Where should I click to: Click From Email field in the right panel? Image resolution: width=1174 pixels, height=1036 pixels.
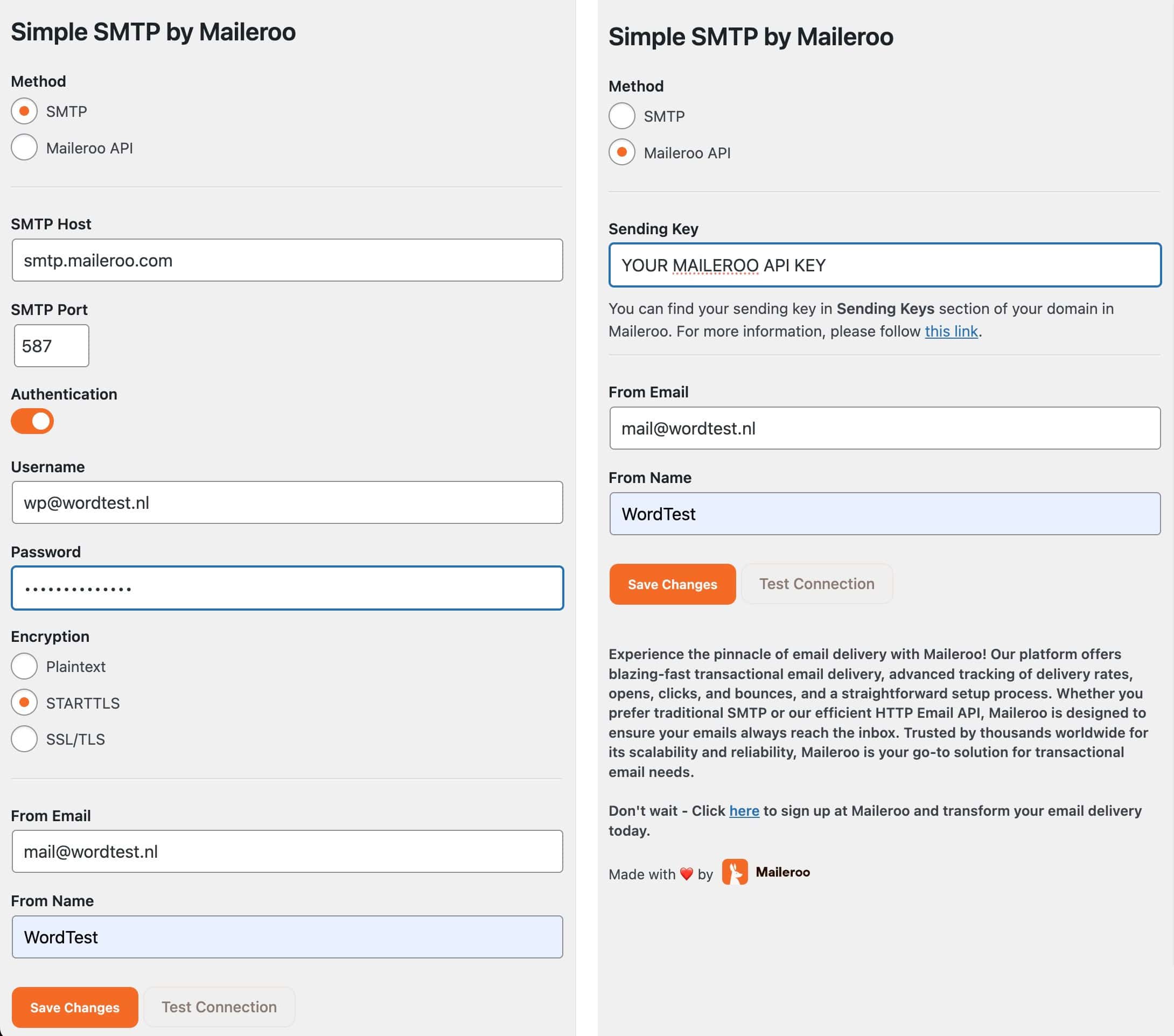(x=885, y=429)
